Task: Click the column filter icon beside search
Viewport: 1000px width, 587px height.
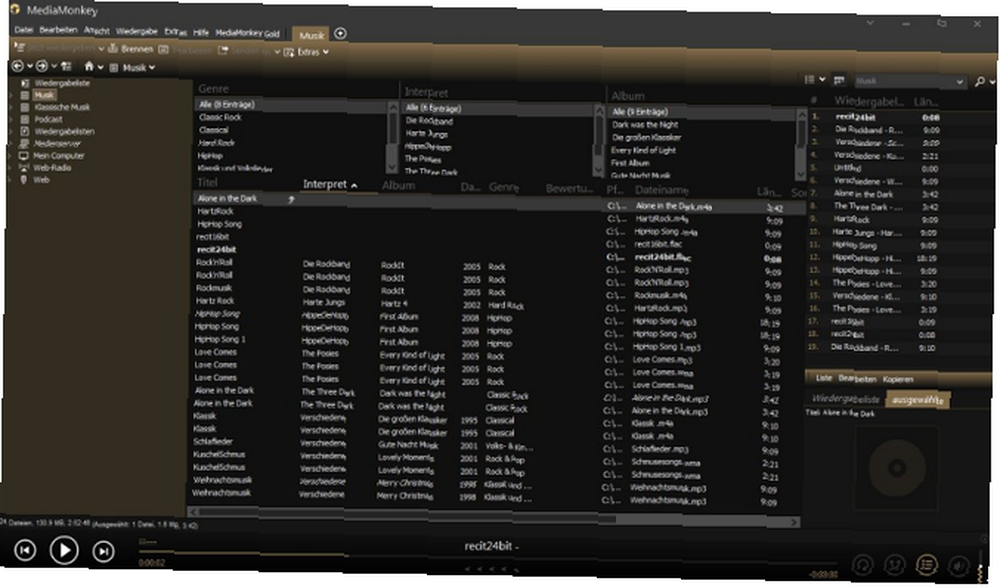Action: tap(839, 80)
